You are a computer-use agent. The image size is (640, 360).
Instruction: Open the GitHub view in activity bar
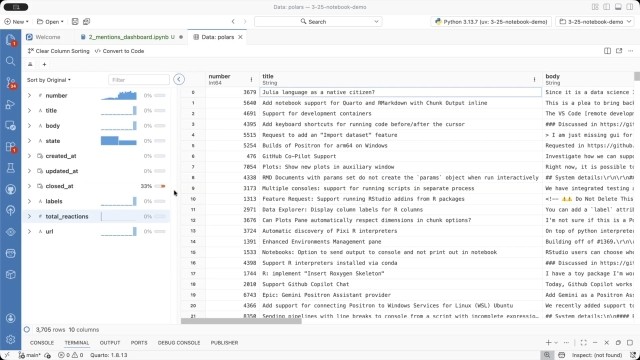pyautogui.click(x=10, y=189)
